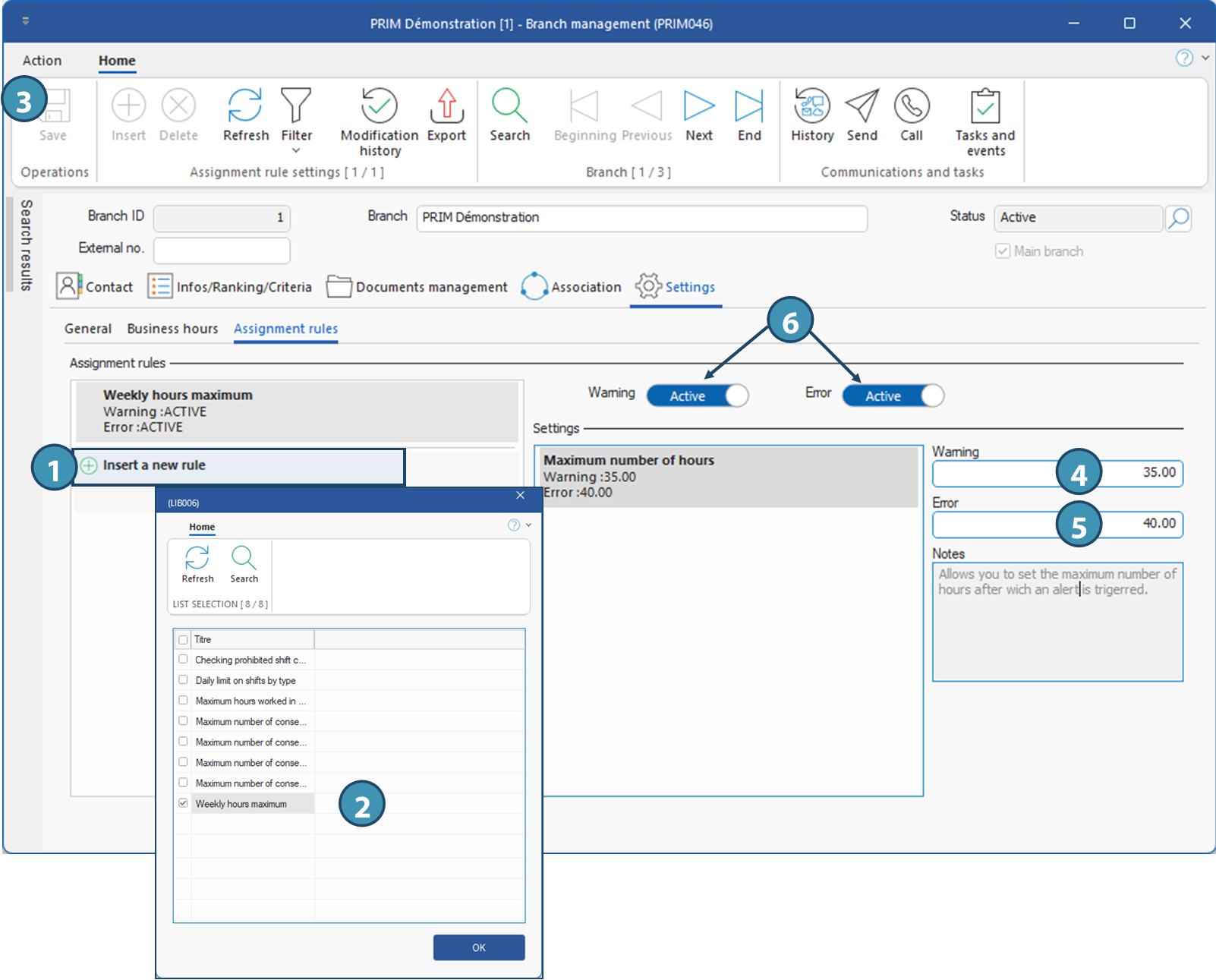Click Insert a new rule
Screen dimensions: 1216x980
coord(154,465)
